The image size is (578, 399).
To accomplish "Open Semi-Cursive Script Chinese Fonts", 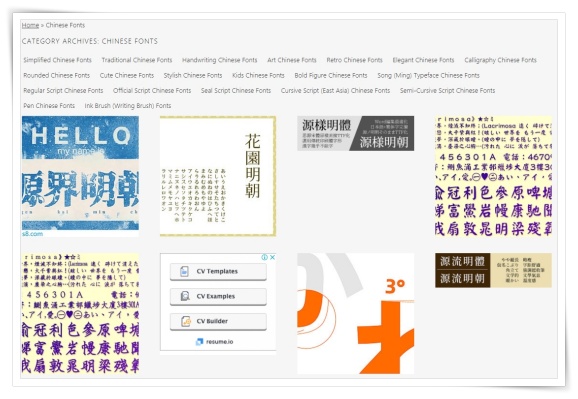I will click(x=447, y=90).
